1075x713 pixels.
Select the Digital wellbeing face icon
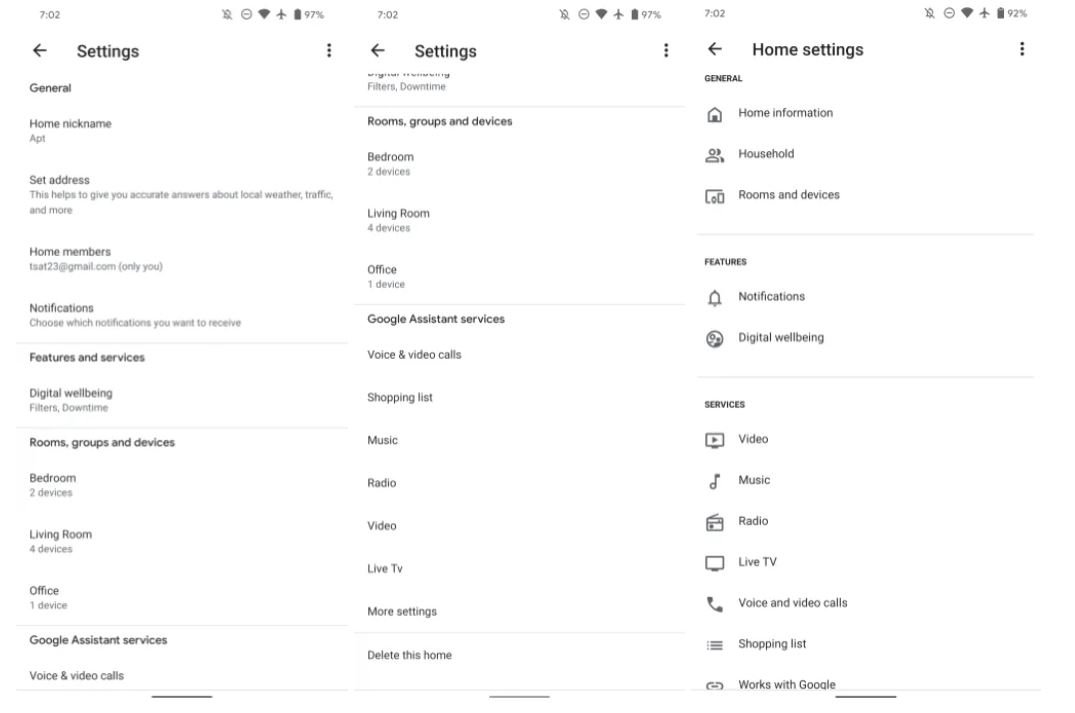click(x=714, y=339)
